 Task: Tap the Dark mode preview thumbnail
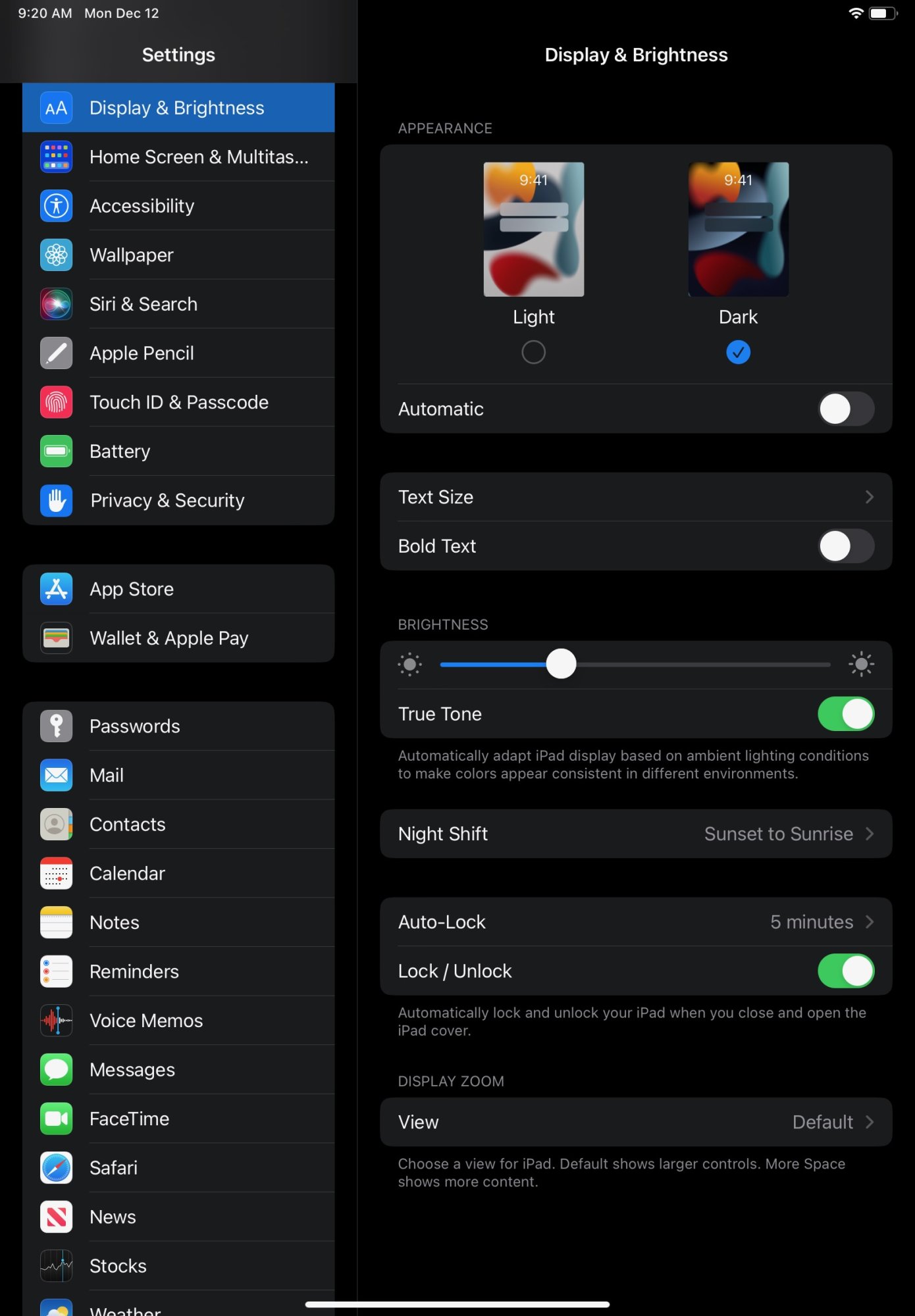pyautogui.click(x=738, y=229)
